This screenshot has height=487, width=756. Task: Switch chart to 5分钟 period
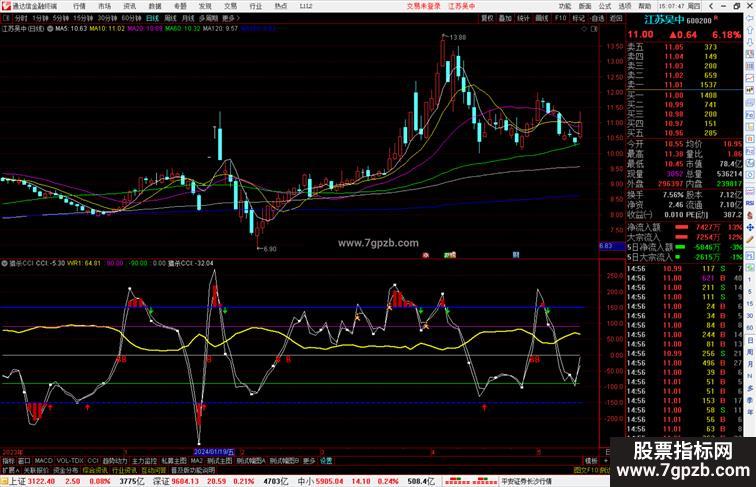tap(61, 18)
